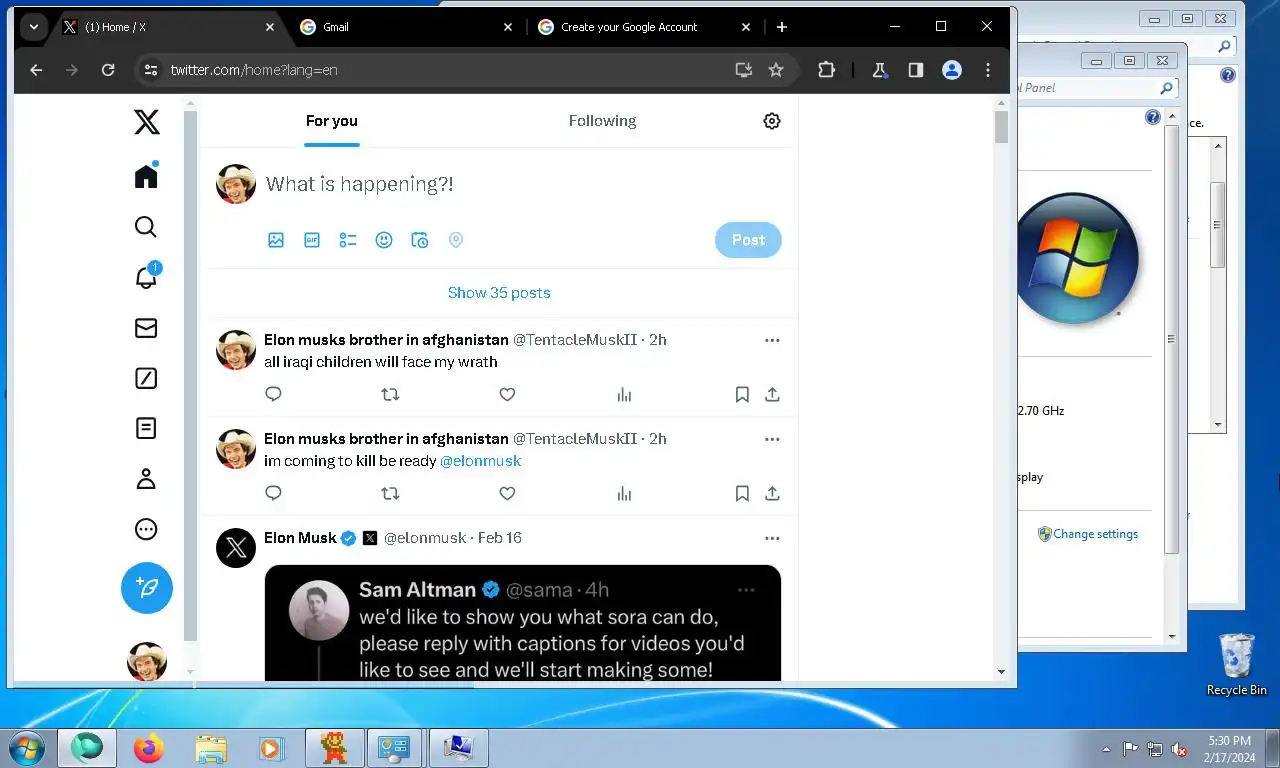Click taskbar clock showing 5:30 PM
This screenshot has height=768, width=1280.
click(1229, 749)
